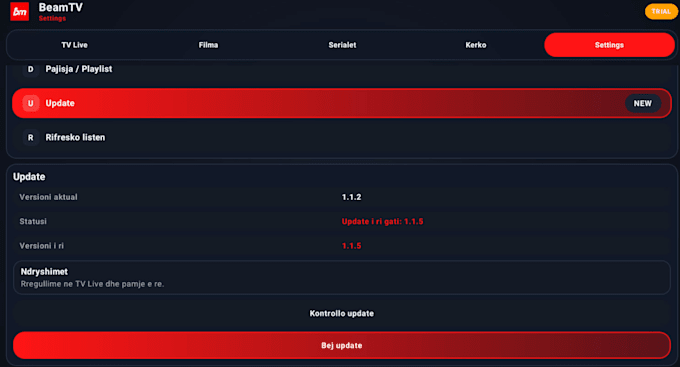Click the 'Versioni aktual' label
680x367 pixels.
click(48, 197)
